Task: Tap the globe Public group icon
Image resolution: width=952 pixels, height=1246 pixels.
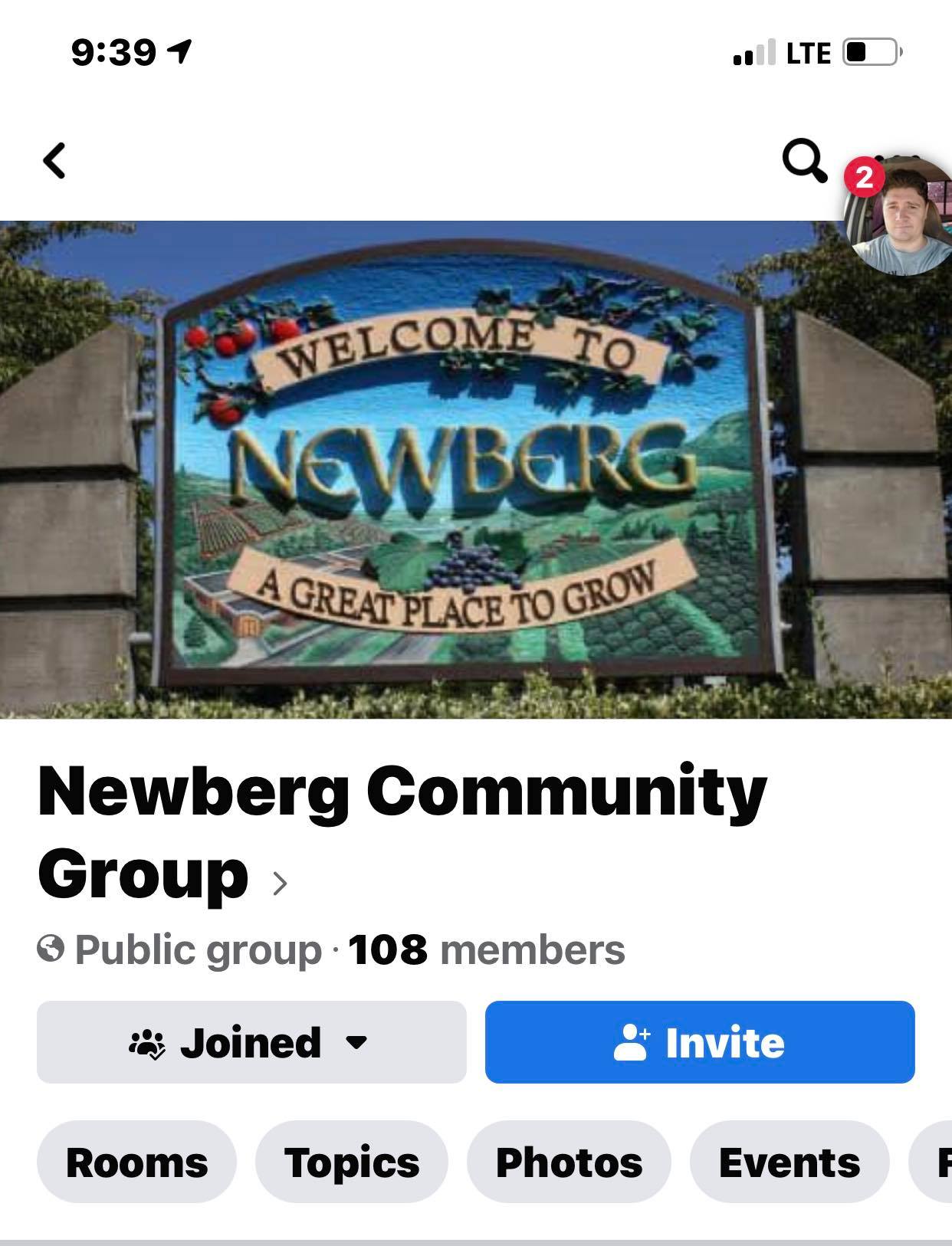Action: tap(50, 949)
